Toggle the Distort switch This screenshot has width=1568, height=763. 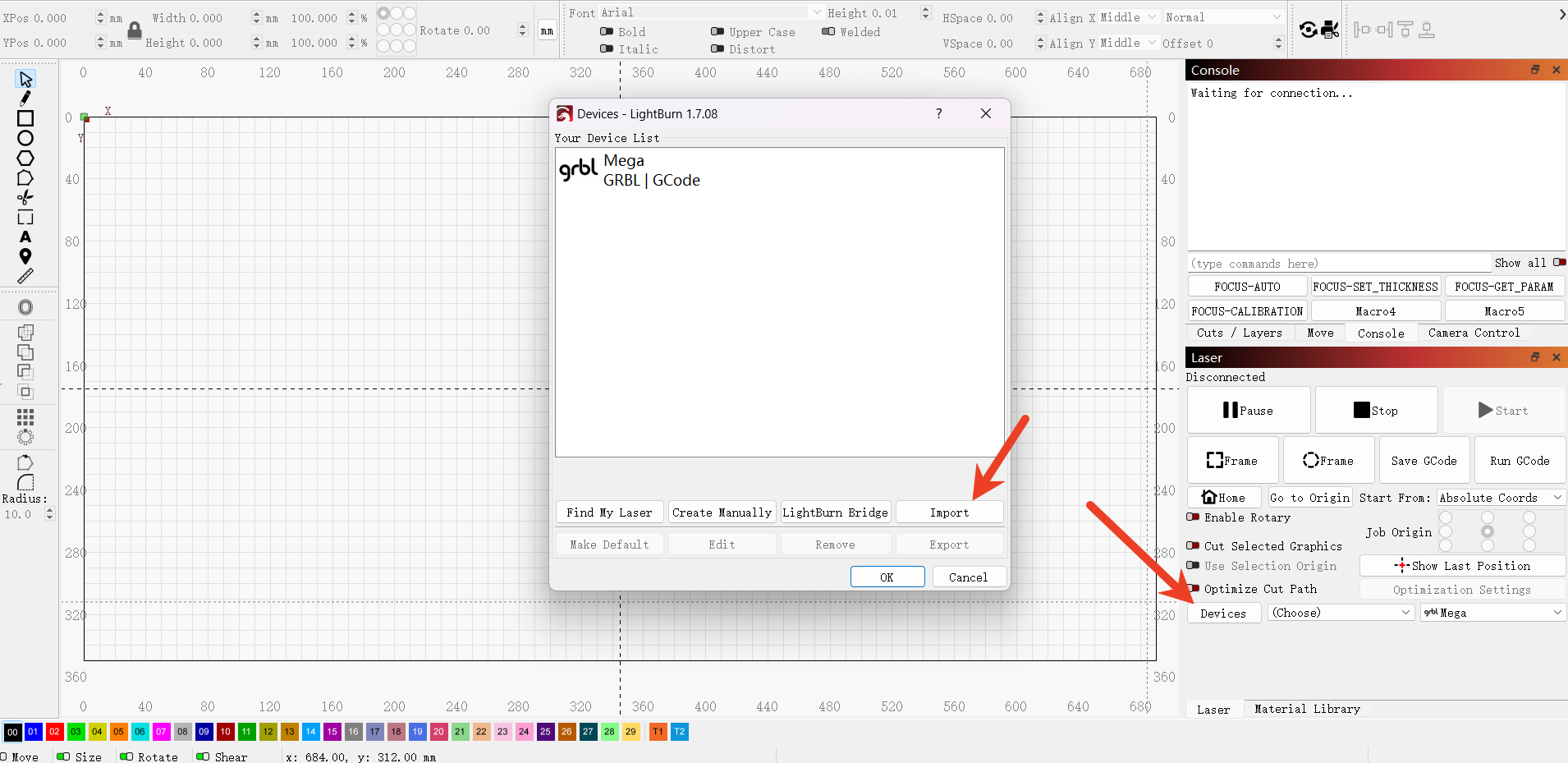tap(718, 48)
